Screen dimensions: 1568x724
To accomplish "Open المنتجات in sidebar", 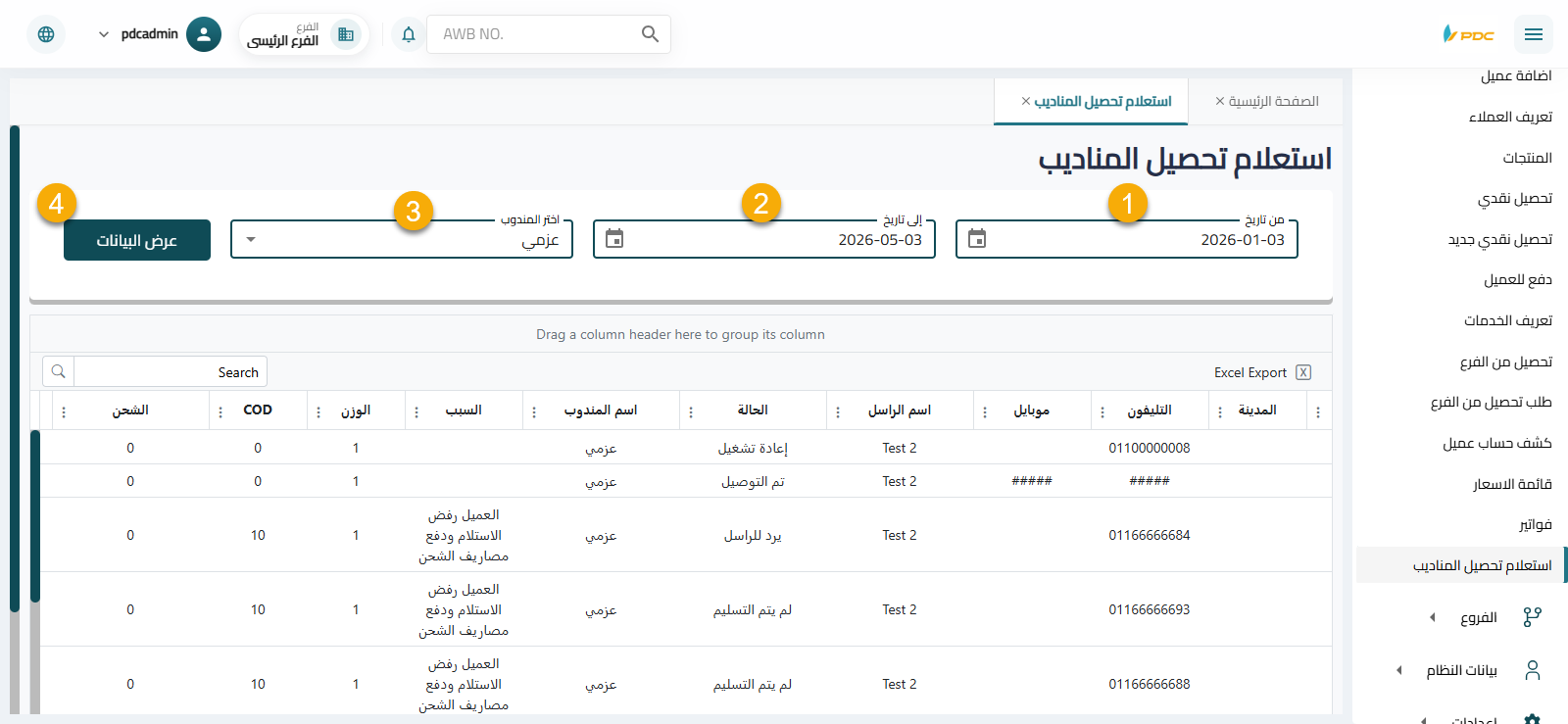I will 1527,158.
